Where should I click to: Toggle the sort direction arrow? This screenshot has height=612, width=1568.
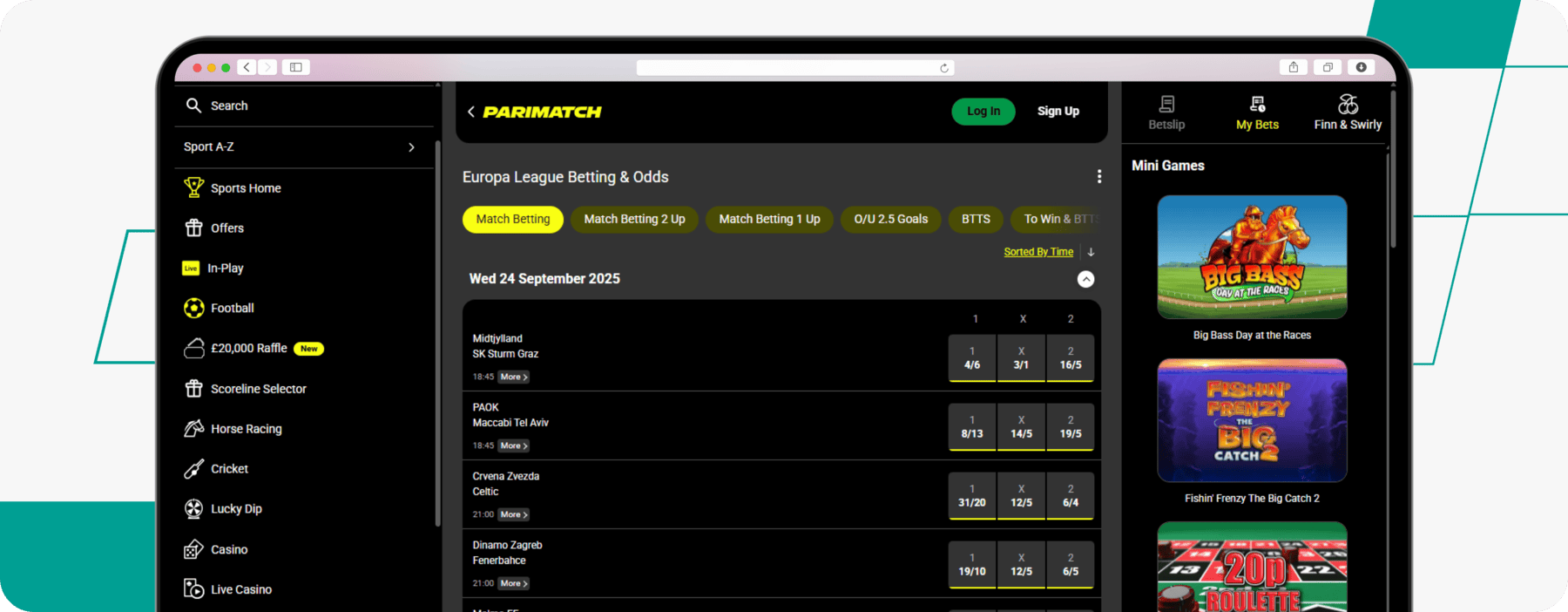click(x=1091, y=252)
